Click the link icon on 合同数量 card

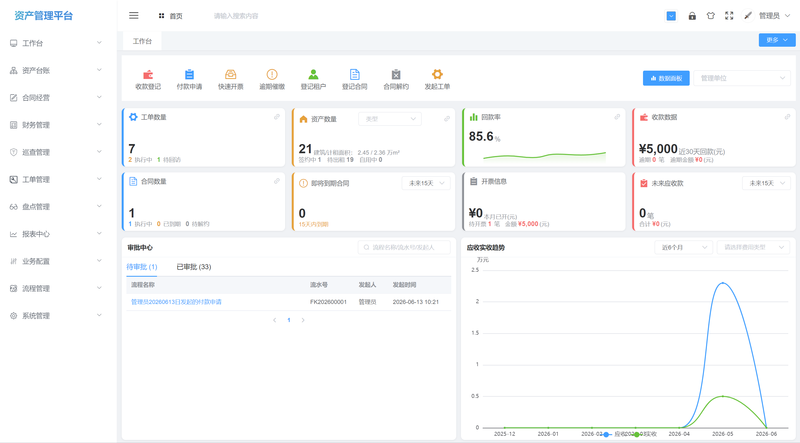tap(277, 181)
